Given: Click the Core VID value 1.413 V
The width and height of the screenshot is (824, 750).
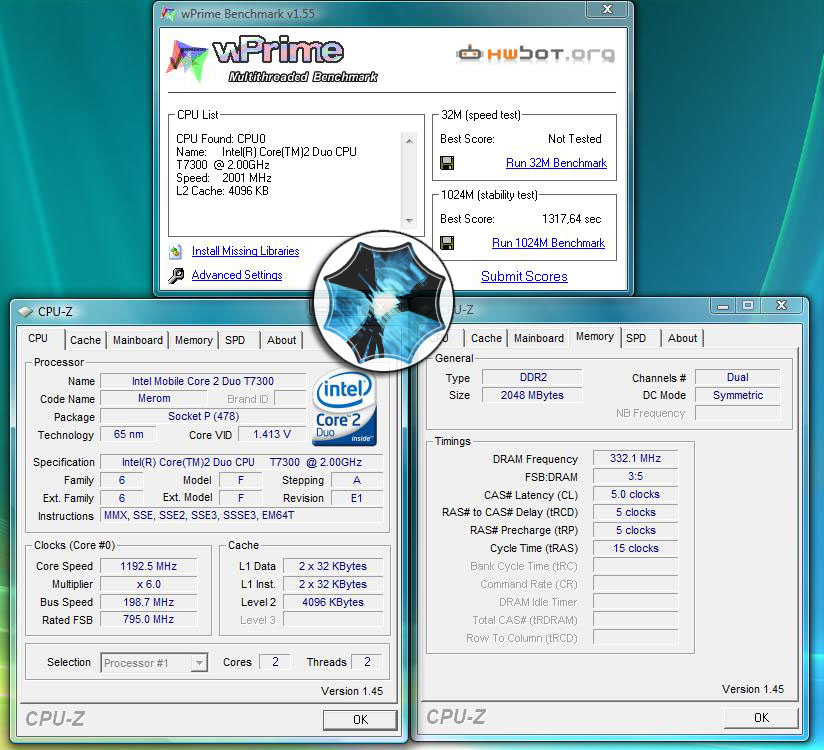Looking at the screenshot, I should [272, 434].
